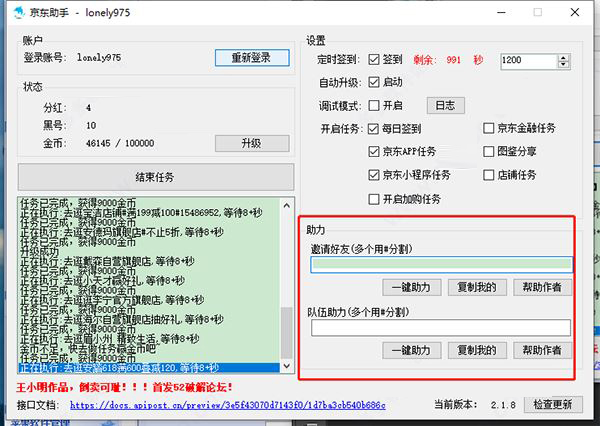Select log line 去逛眉小州 精致生活

(110, 339)
